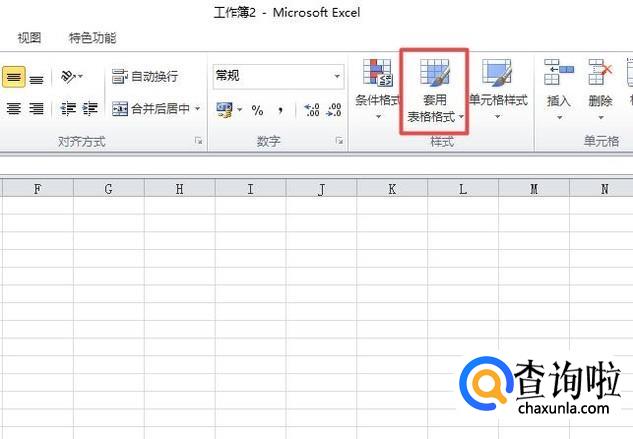This screenshot has height=439, width=633.
Task: Open 套用表格格式 table format gallery
Action: coord(434,91)
